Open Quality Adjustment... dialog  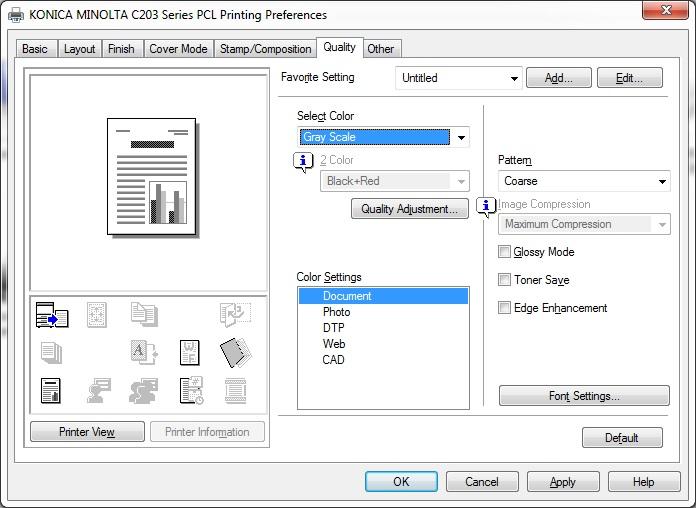[409, 209]
